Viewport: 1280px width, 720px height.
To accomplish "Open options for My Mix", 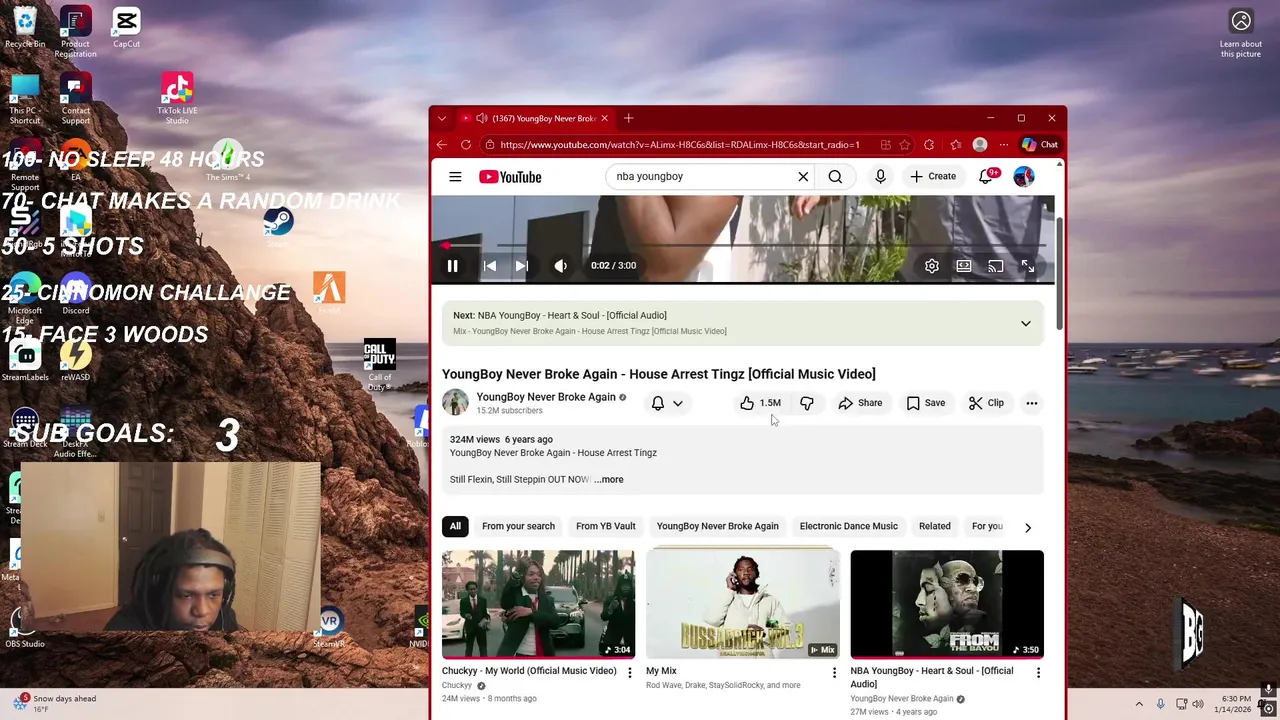I will [834, 673].
